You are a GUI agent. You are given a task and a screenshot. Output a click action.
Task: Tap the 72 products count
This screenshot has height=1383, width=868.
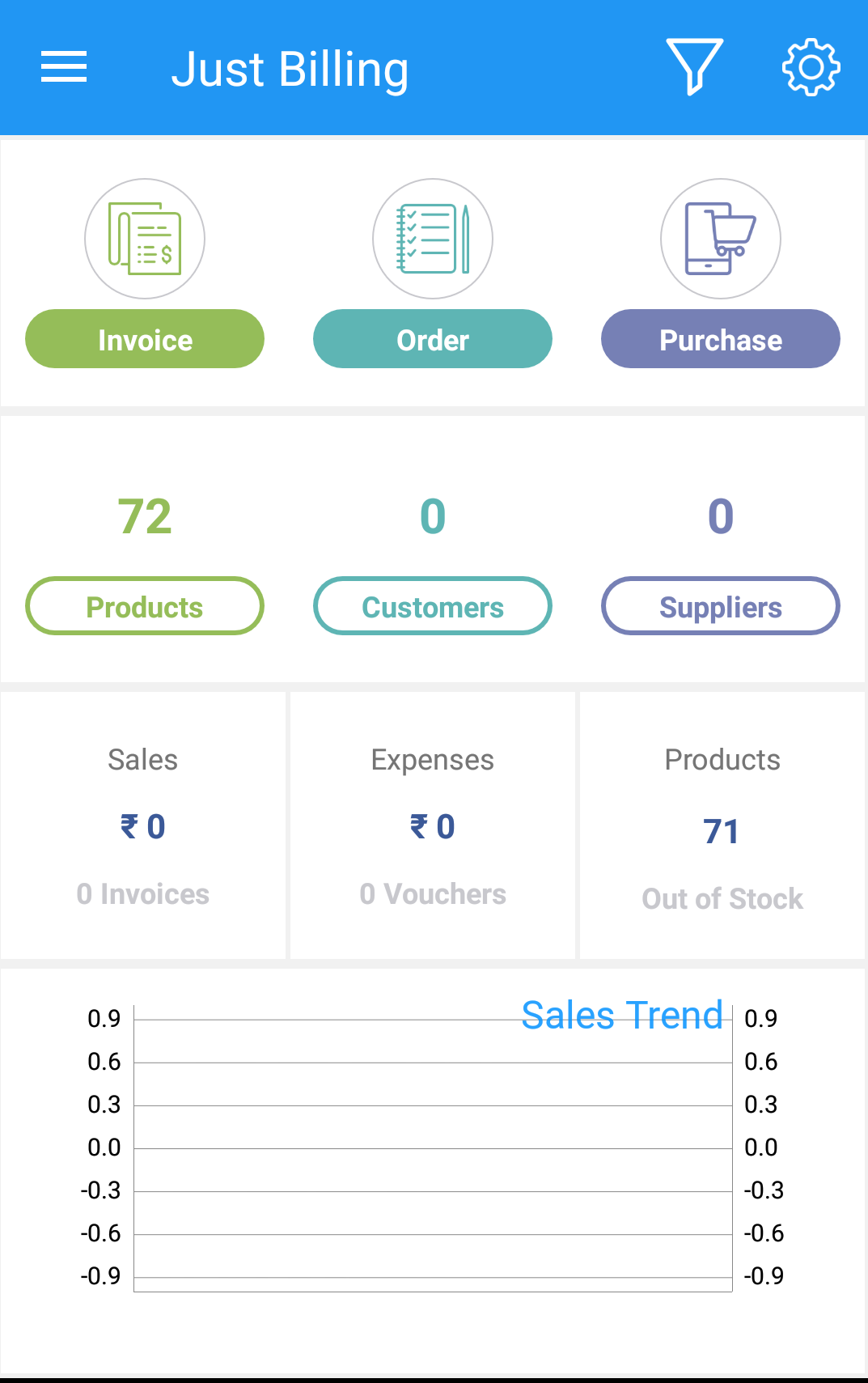[x=145, y=516]
